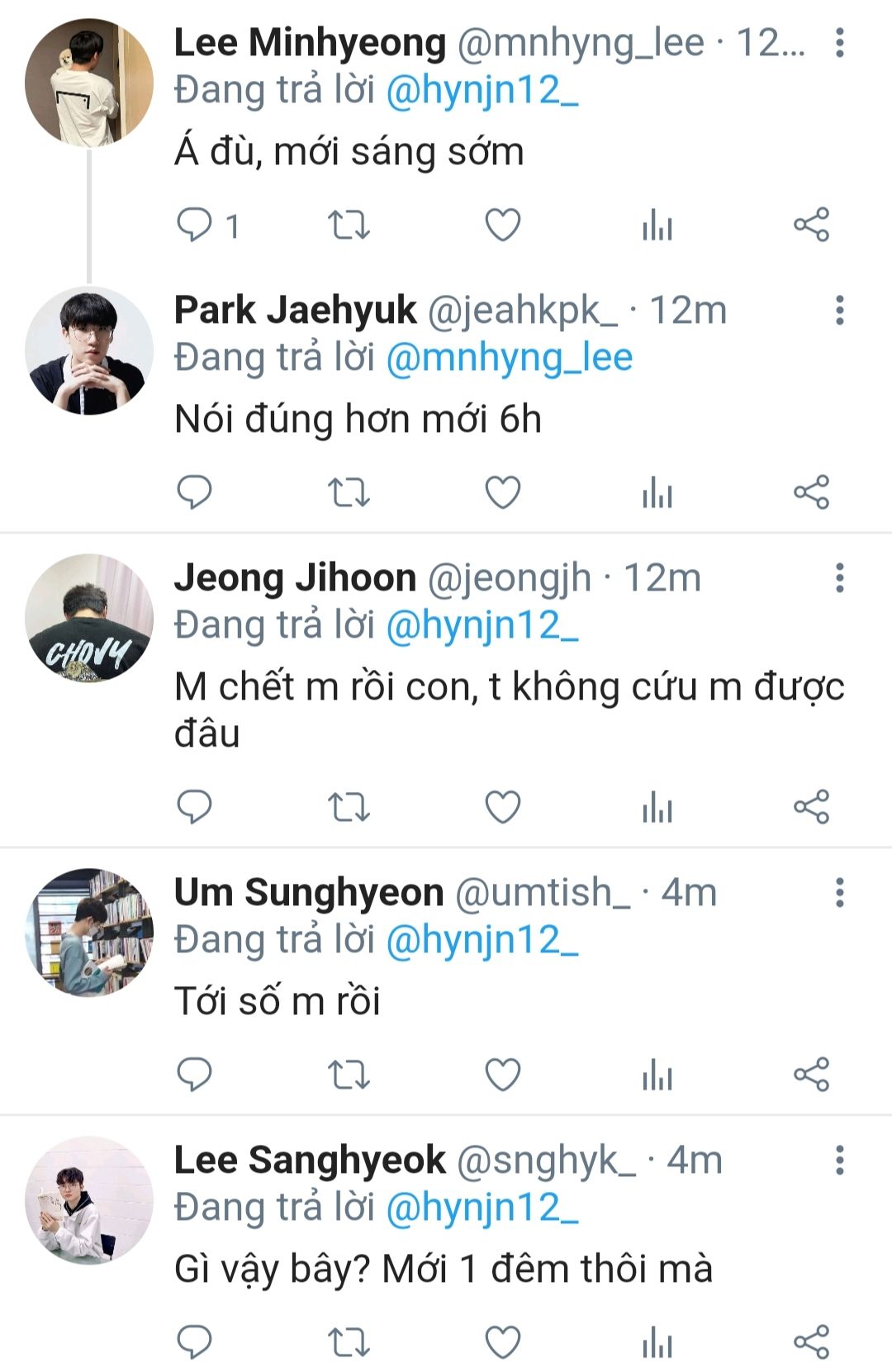Open Jeong Jihoon's profile picture
Screen dimensions: 892x1372
pos(89,618)
